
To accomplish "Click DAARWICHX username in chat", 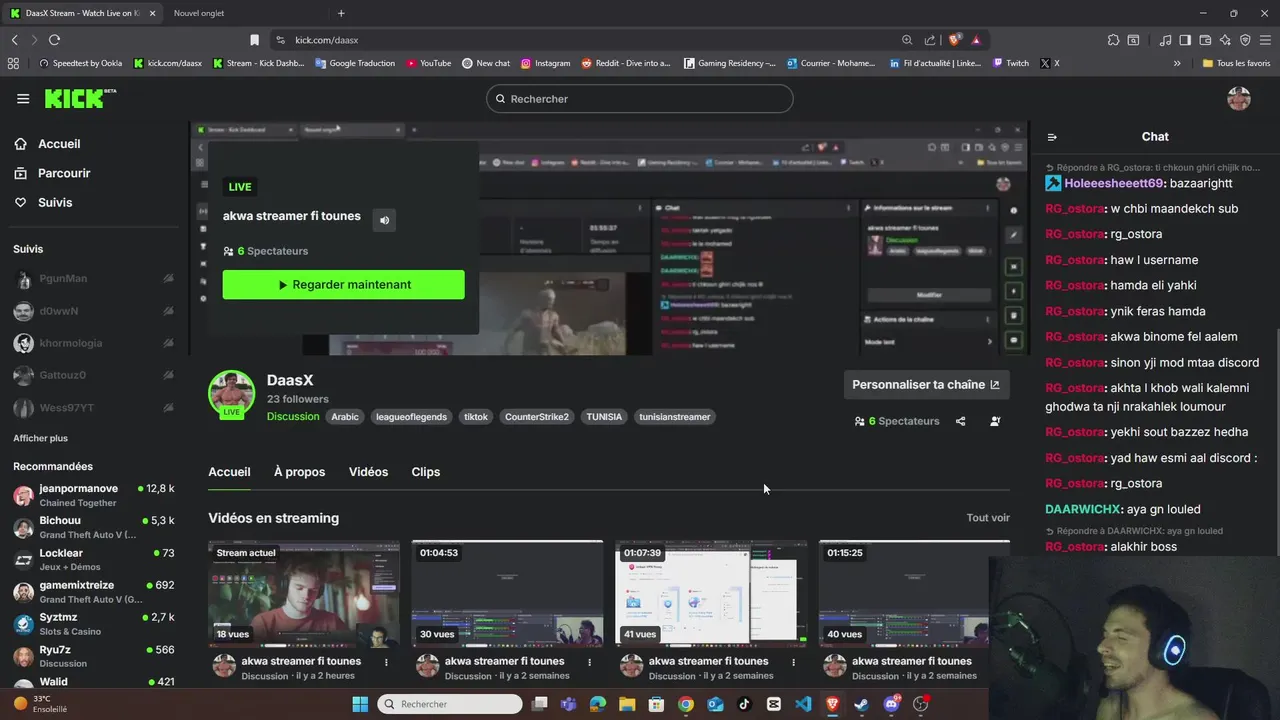I will 1082,509.
